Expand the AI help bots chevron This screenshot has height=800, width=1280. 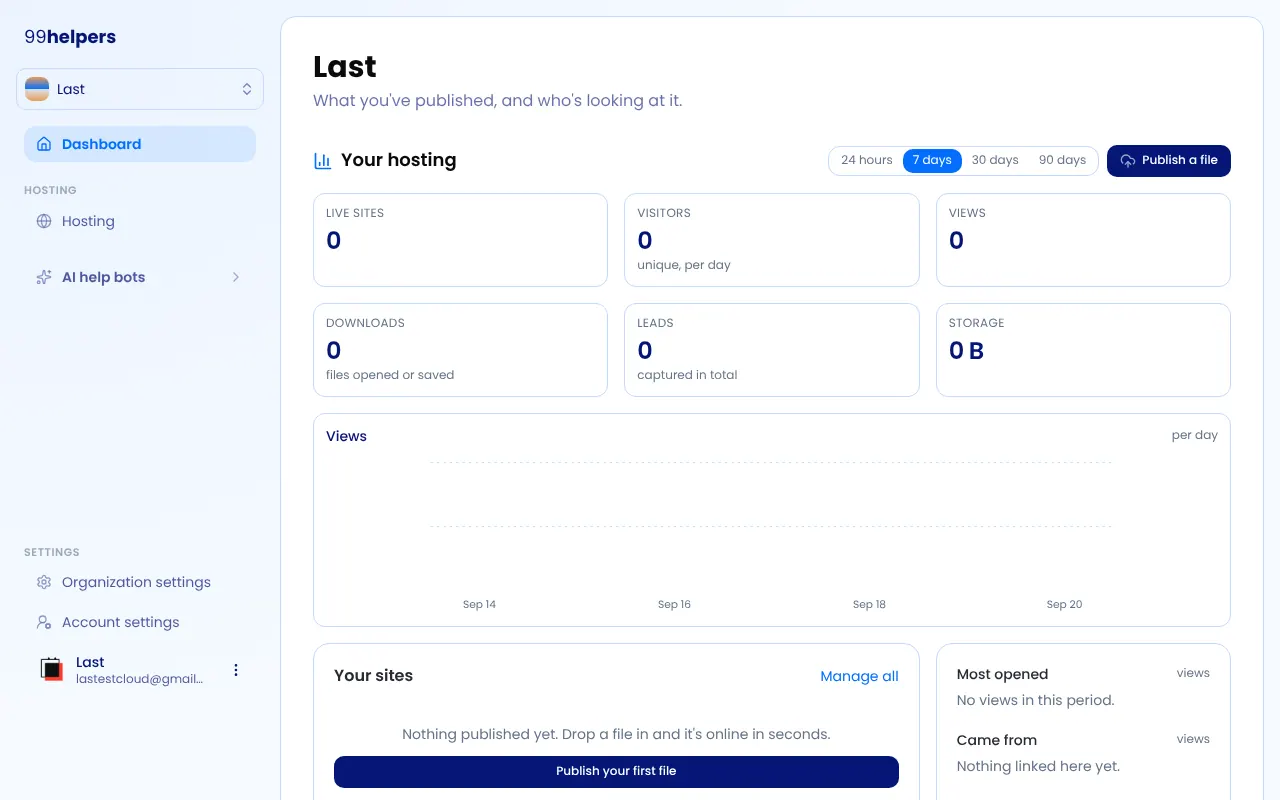coord(236,277)
